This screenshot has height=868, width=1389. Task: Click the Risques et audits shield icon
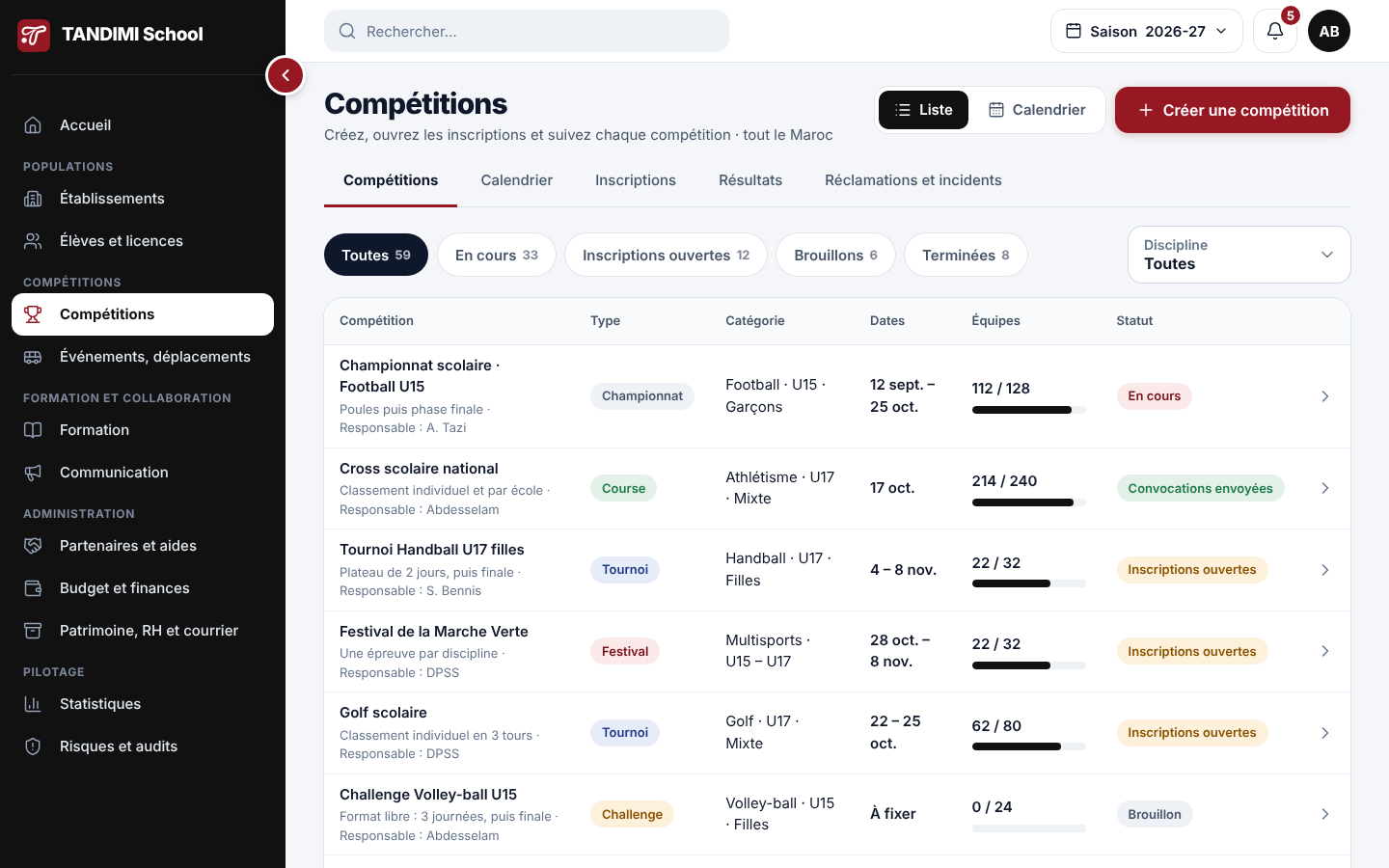click(33, 746)
